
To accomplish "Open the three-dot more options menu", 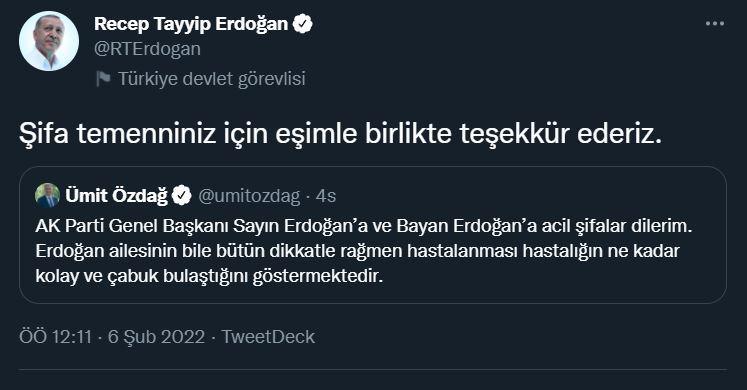I will click(715, 23).
